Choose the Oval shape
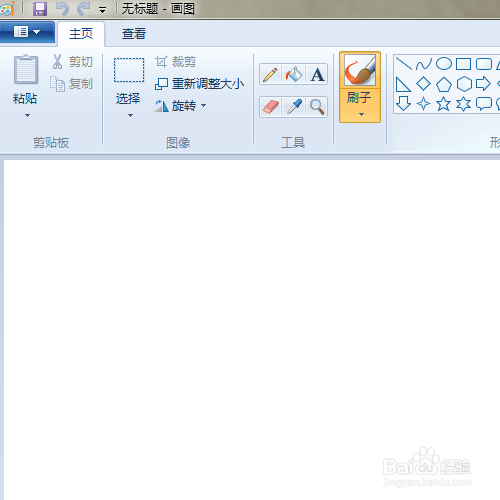This screenshot has height=500, width=500. point(444,63)
